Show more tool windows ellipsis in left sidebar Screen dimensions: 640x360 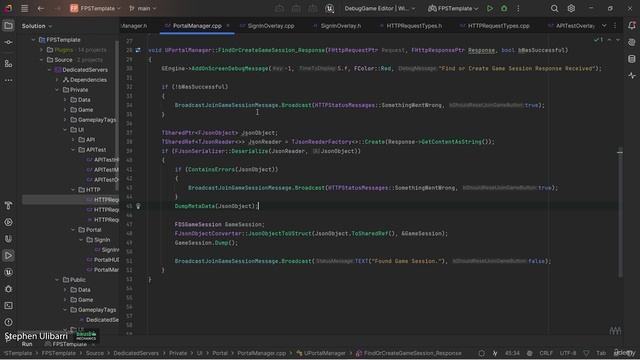point(8,80)
